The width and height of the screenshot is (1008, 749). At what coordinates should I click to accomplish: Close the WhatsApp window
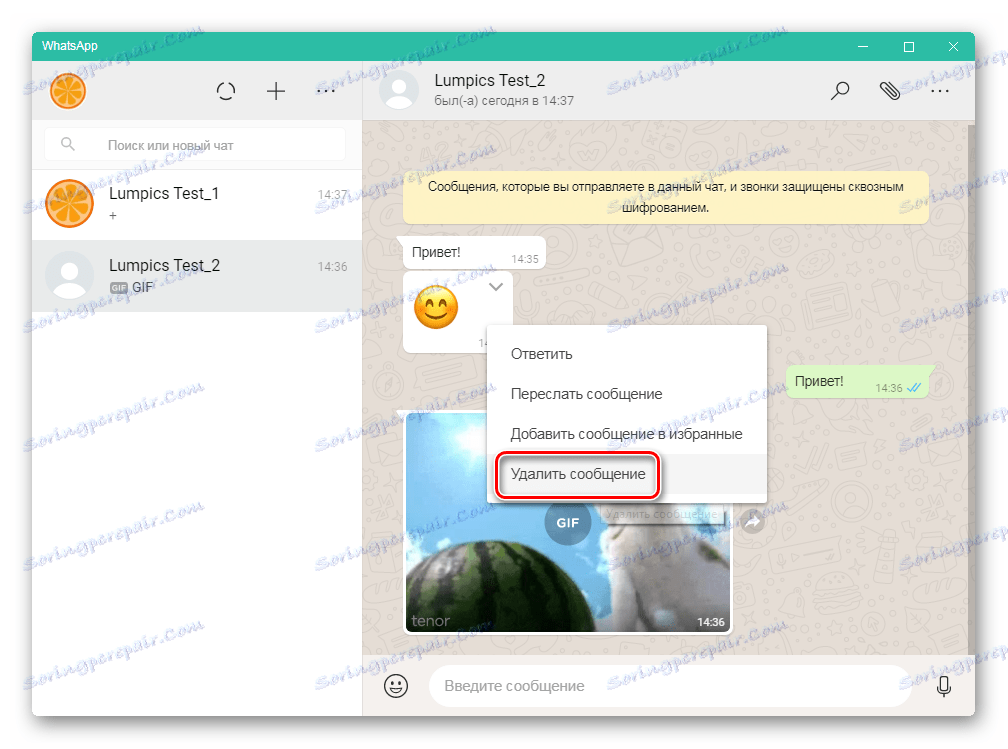(953, 46)
